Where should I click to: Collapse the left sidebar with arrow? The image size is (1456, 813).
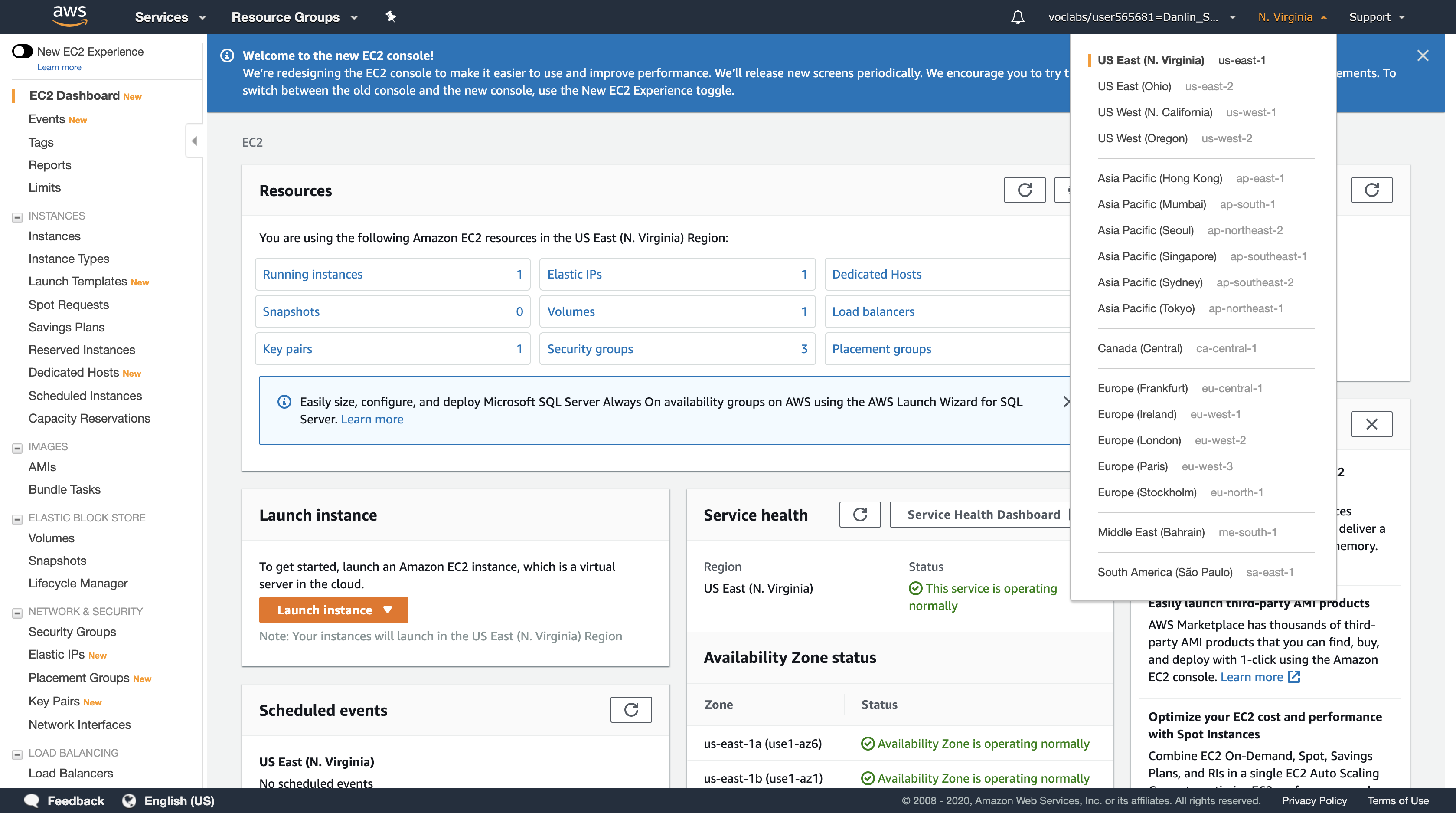[194, 141]
